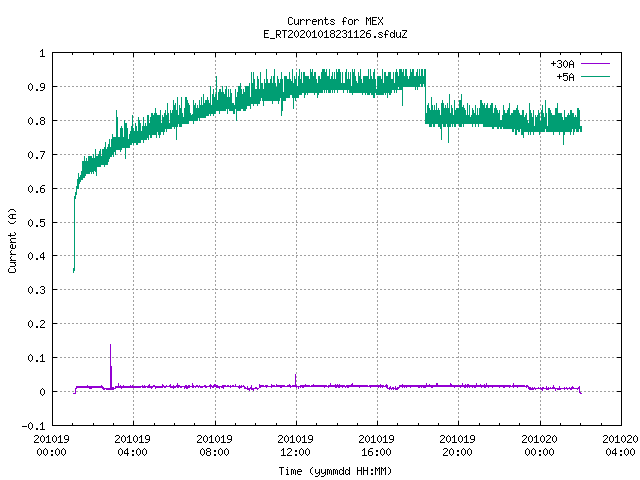This screenshot has width=640, height=480.
Task: Select the filename E_RT20201018231126.sfduZ subtitle
Action: click(x=335, y=34)
